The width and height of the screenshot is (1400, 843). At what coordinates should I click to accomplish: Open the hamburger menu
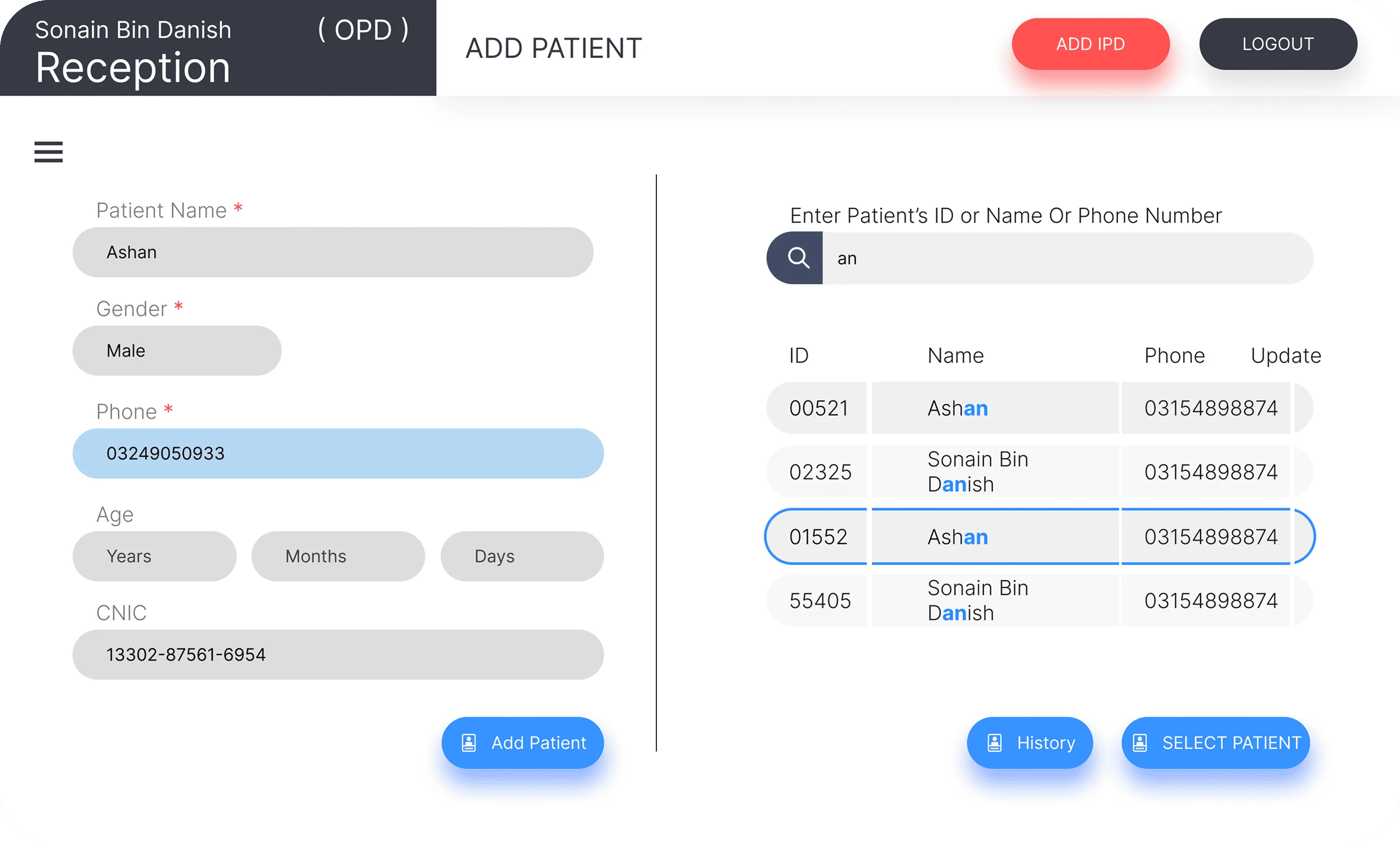pyautogui.click(x=48, y=152)
